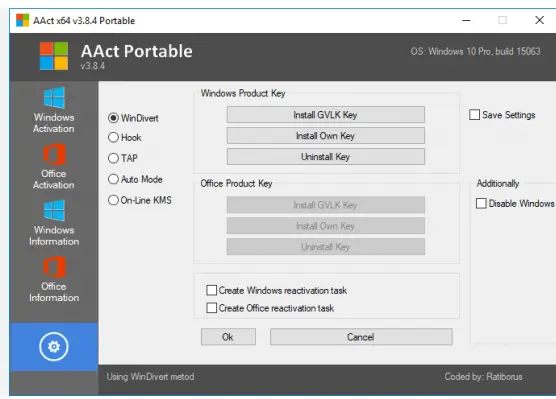Open Office Activation from the sidebar
This screenshot has width=556, height=399.
(54, 166)
